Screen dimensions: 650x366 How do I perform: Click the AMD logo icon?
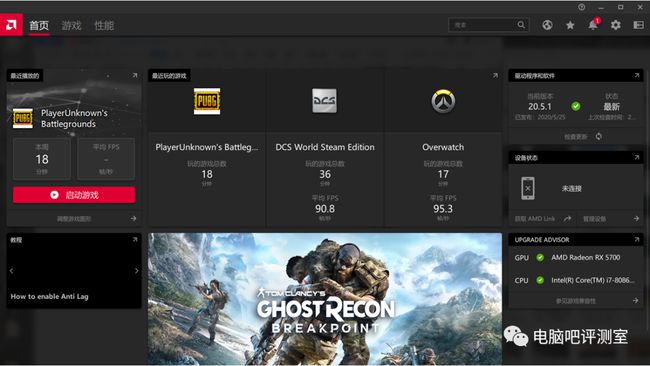(x=11, y=25)
